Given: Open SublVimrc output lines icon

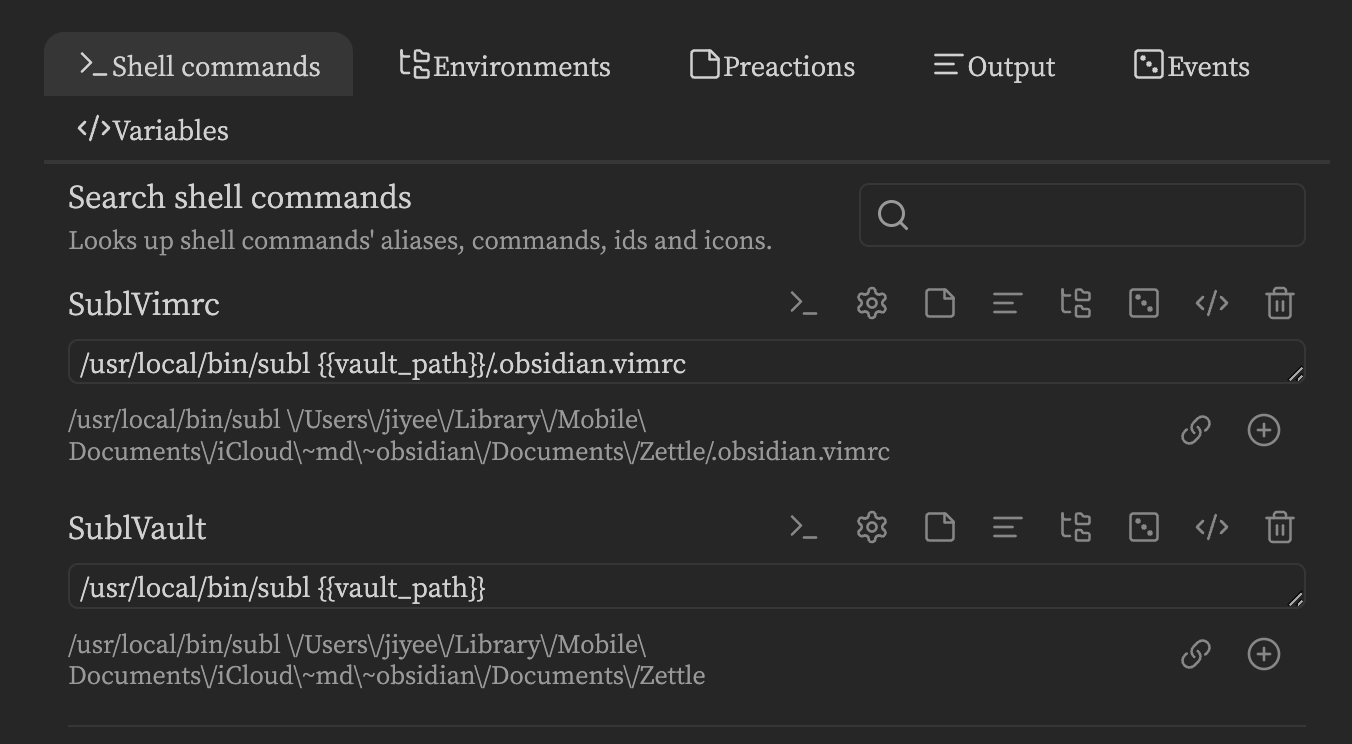Looking at the screenshot, I should coord(1007,303).
